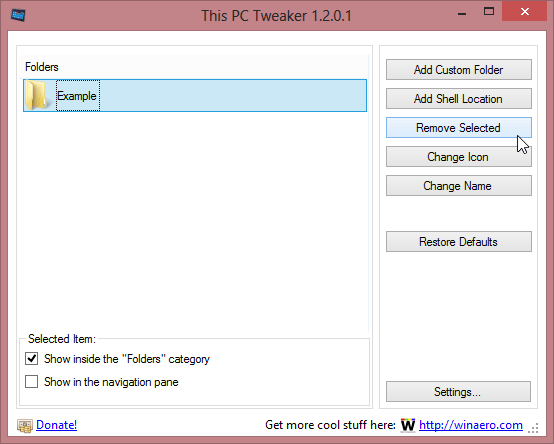554x444 pixels.
Task: Click the This PC Tweaker app icon in title bar
Action: pos(18,16)
